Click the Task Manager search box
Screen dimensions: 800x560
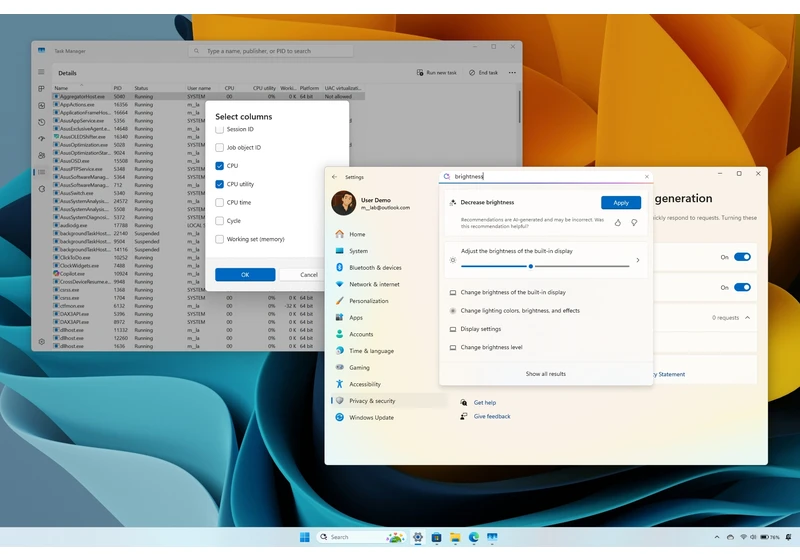point(271,51)
